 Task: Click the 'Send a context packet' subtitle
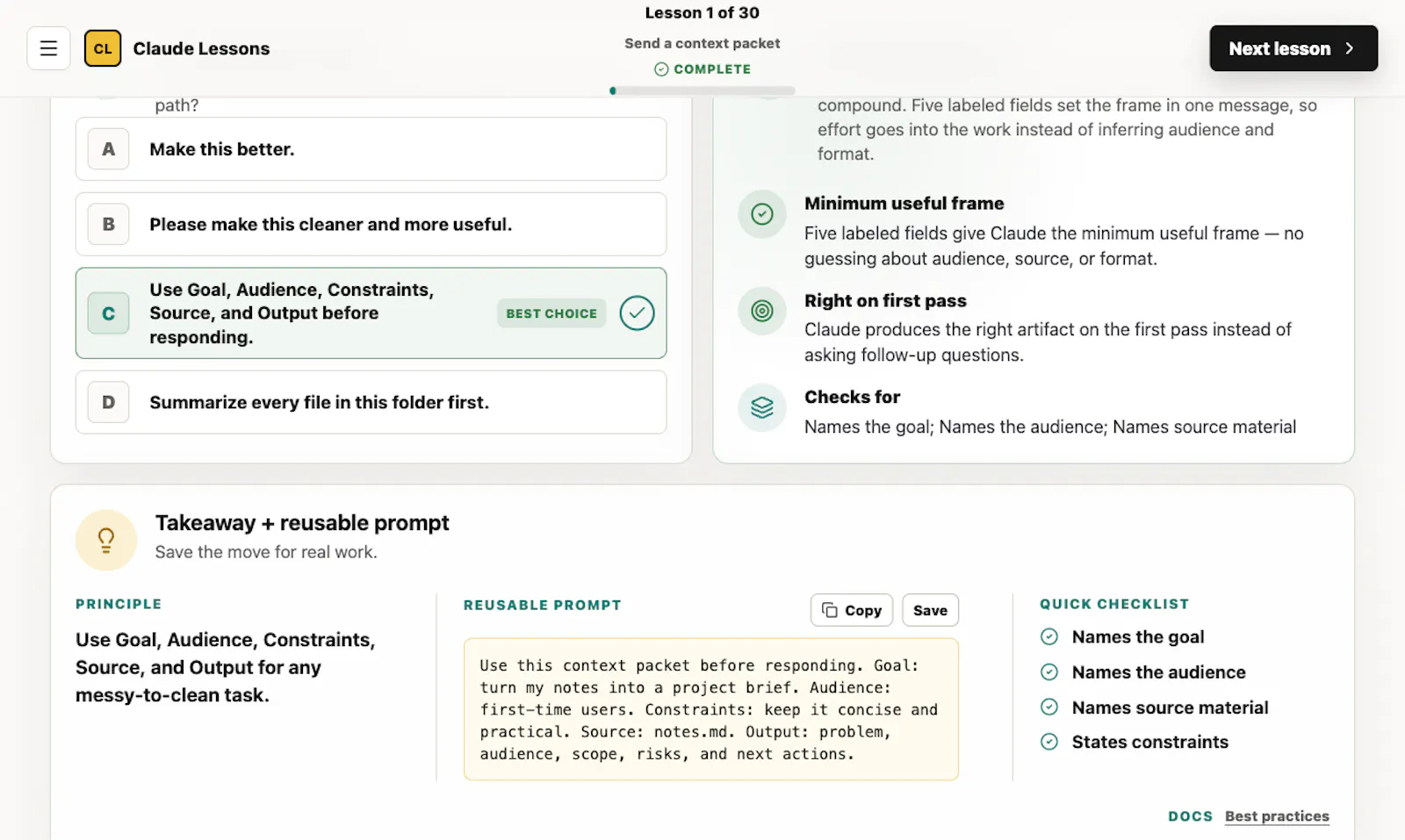point(702,43)
